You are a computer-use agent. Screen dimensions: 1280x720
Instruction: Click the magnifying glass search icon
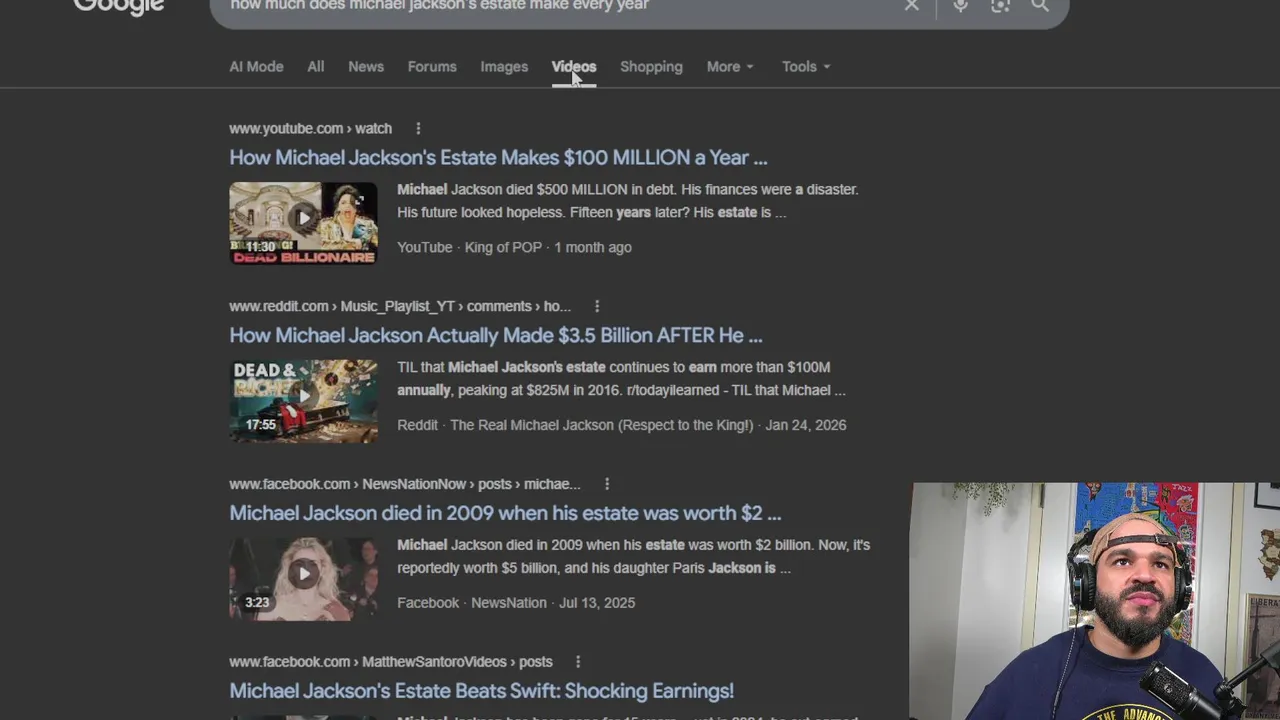click(1040, 6)
